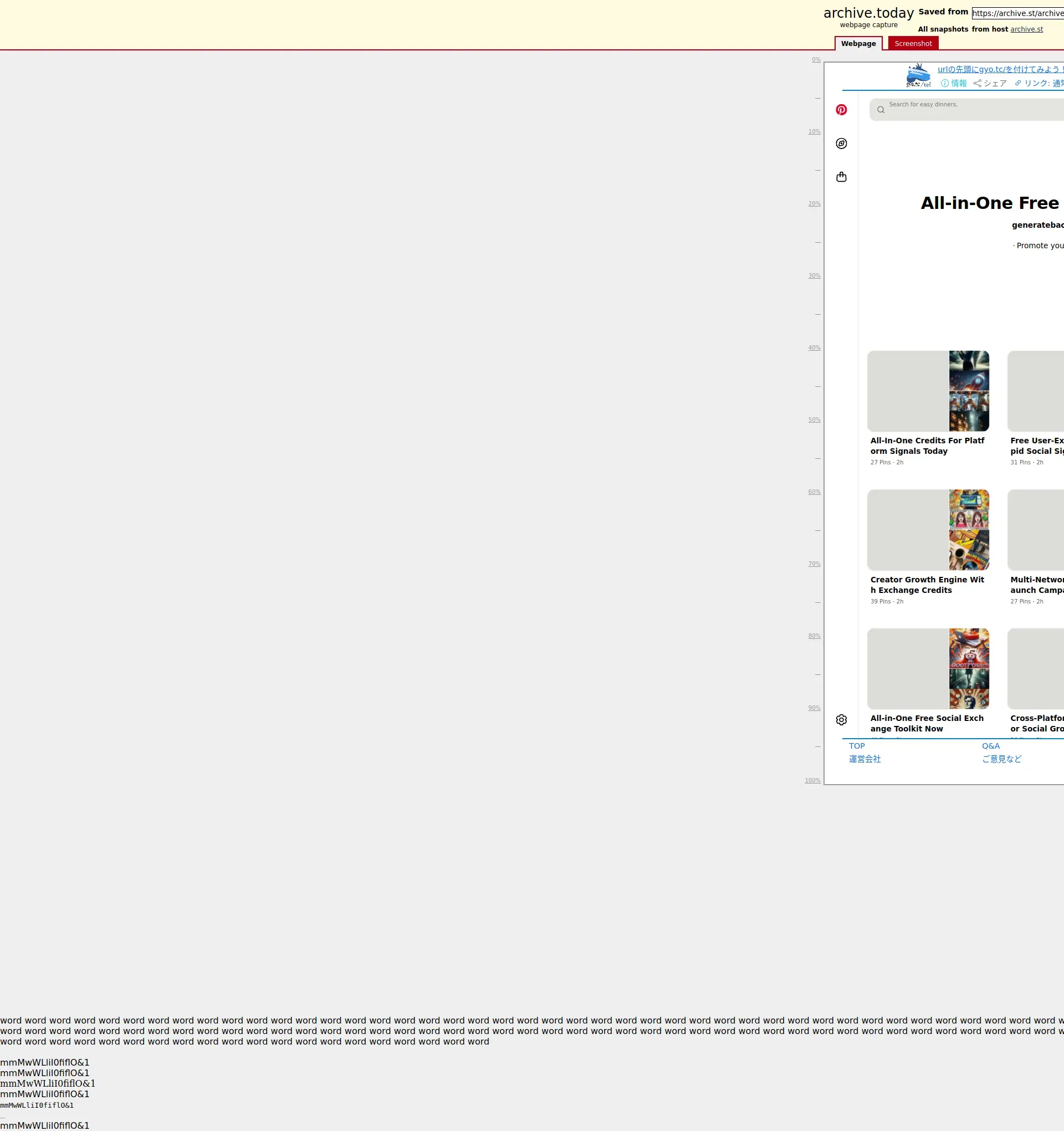Focus the Saved from URL field
This screenshot has height=1131, width=1064.
(x=1017, y=13)
